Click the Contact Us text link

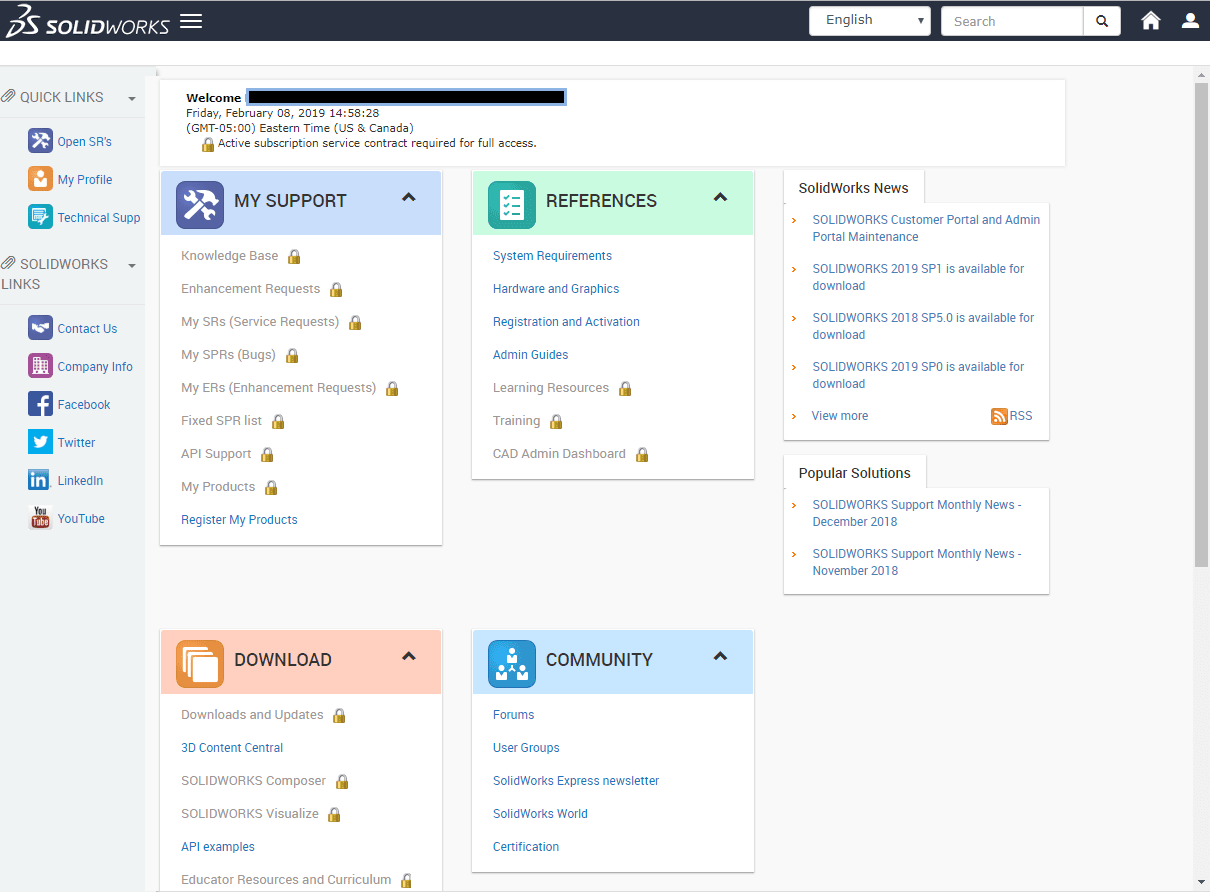pos(87,329)
